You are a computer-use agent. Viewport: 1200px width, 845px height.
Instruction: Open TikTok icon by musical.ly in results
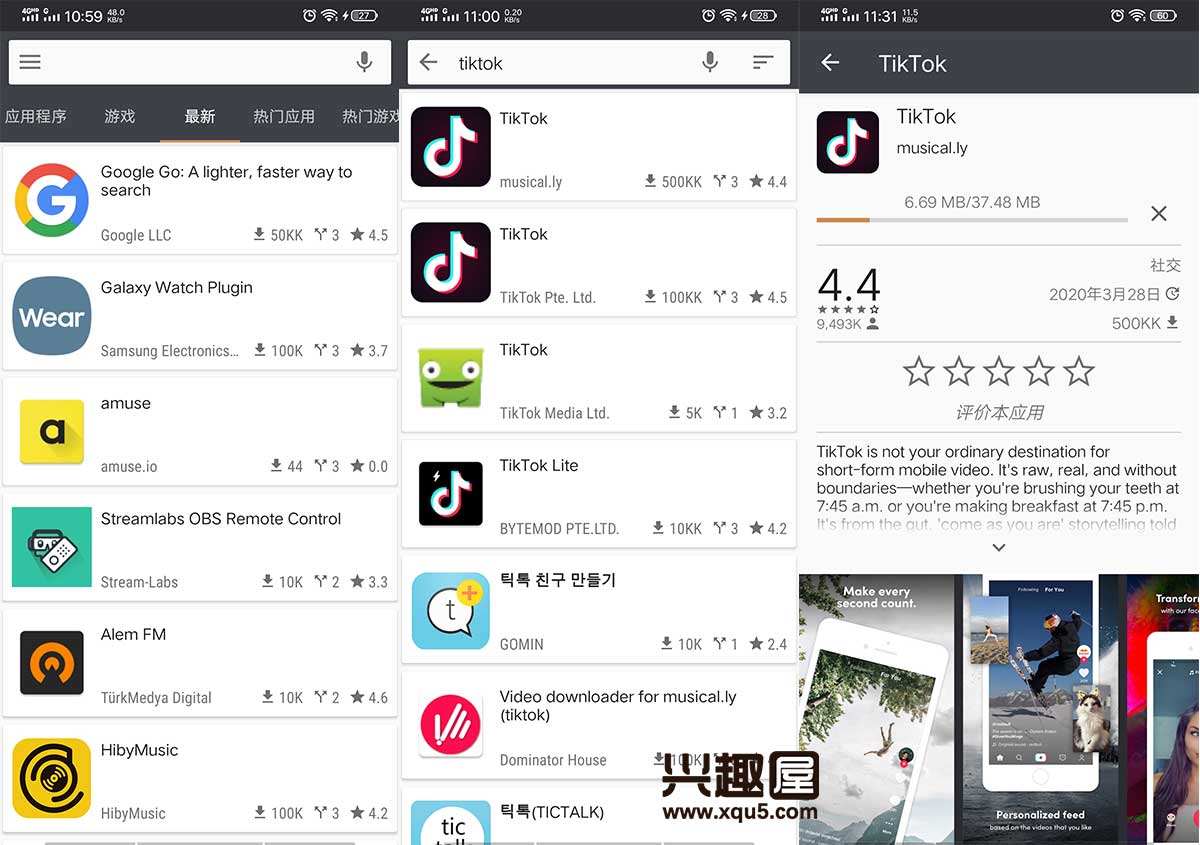click(451, 147)
